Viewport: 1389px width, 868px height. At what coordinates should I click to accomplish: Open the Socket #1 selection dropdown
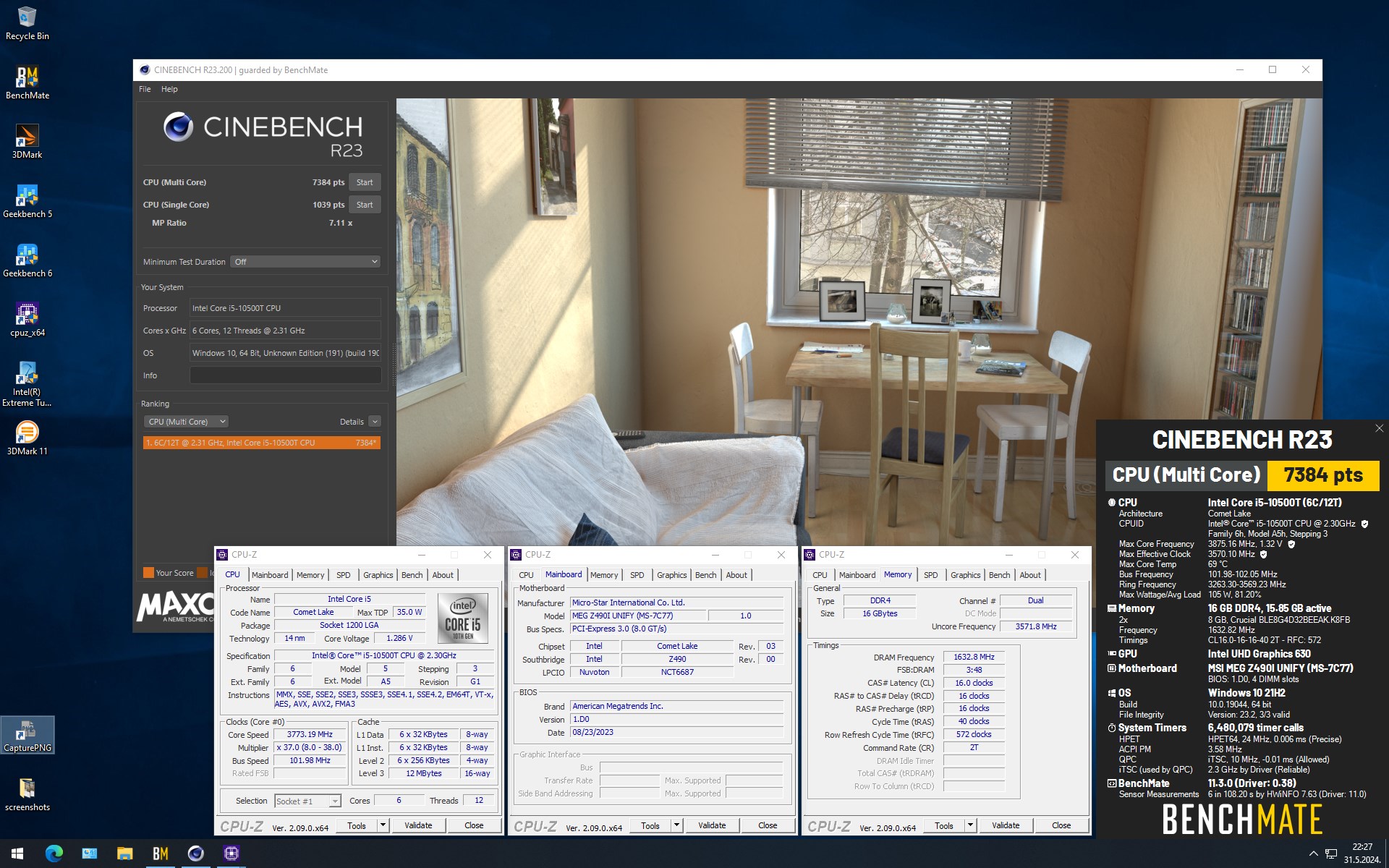(307, 801)
